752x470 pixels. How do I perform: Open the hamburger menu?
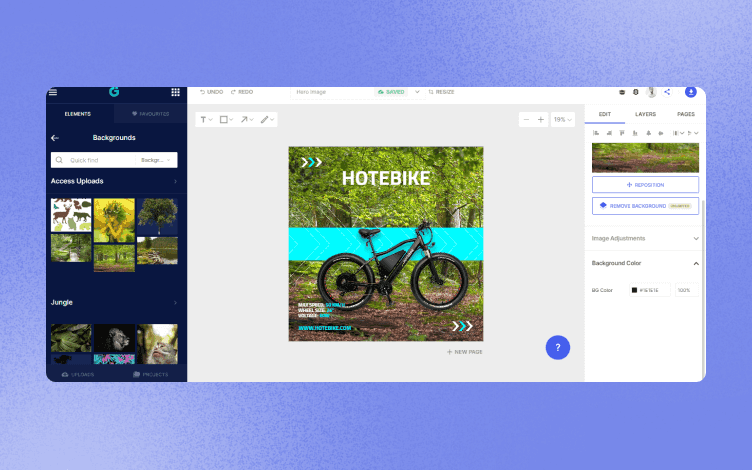click(53, 92)
